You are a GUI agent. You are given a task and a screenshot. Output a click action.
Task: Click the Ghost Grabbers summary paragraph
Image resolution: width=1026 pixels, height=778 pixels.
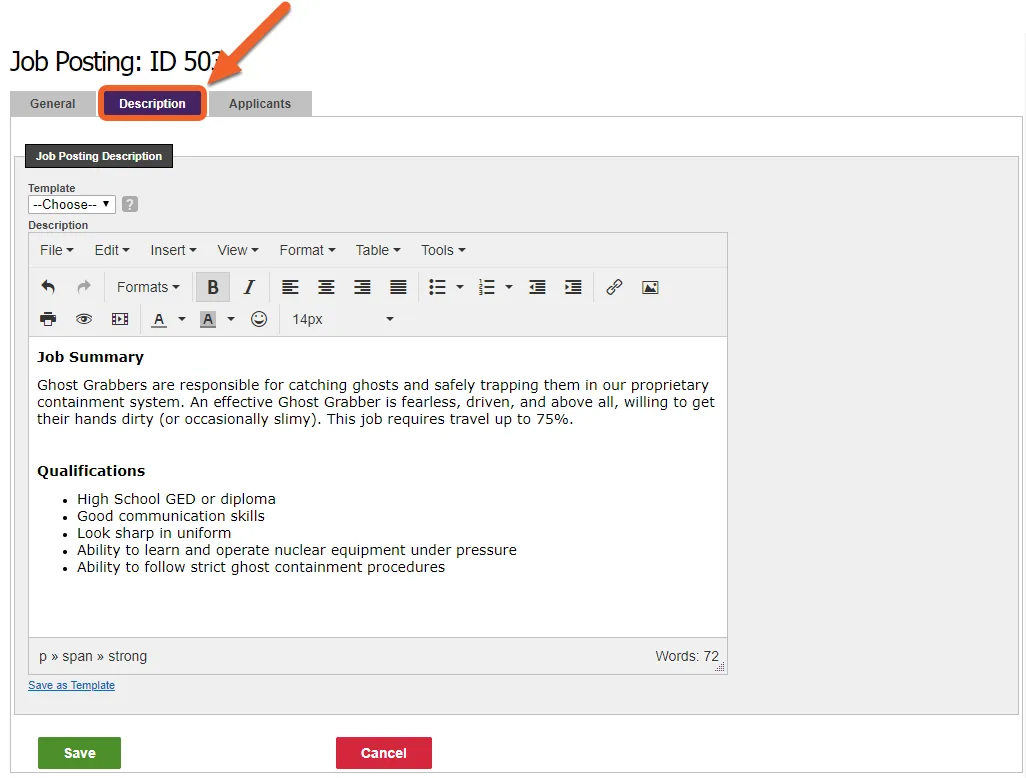coord(376,402)
